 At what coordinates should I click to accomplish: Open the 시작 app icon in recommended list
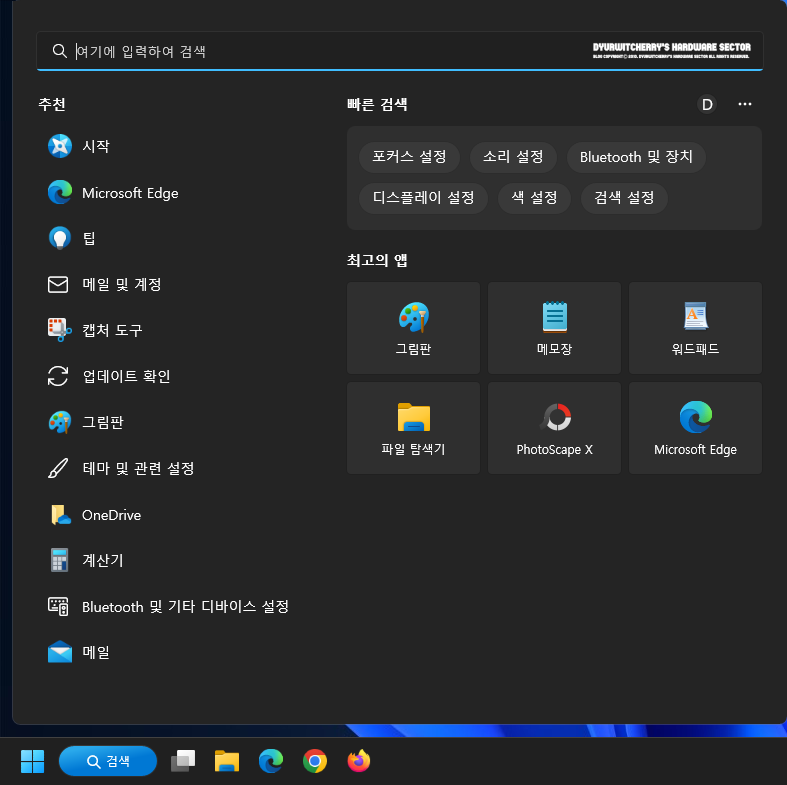(60, 146)
